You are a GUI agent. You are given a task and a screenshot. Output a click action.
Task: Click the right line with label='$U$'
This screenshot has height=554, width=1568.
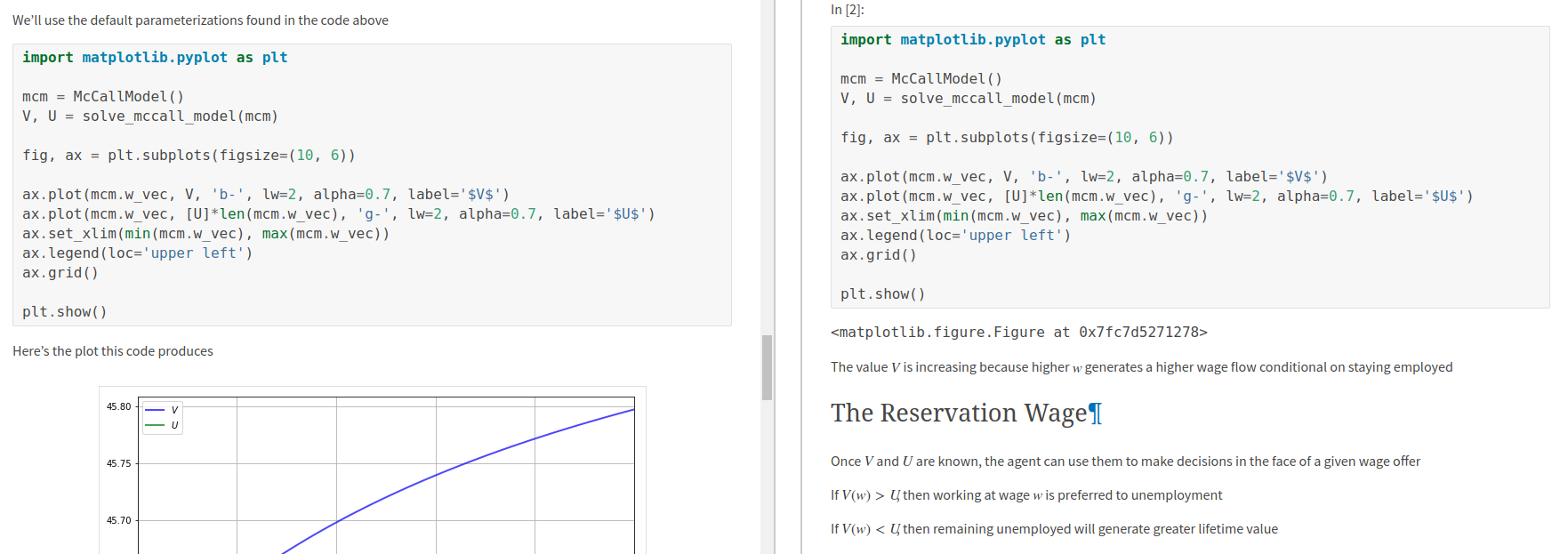coord(1157,197)
